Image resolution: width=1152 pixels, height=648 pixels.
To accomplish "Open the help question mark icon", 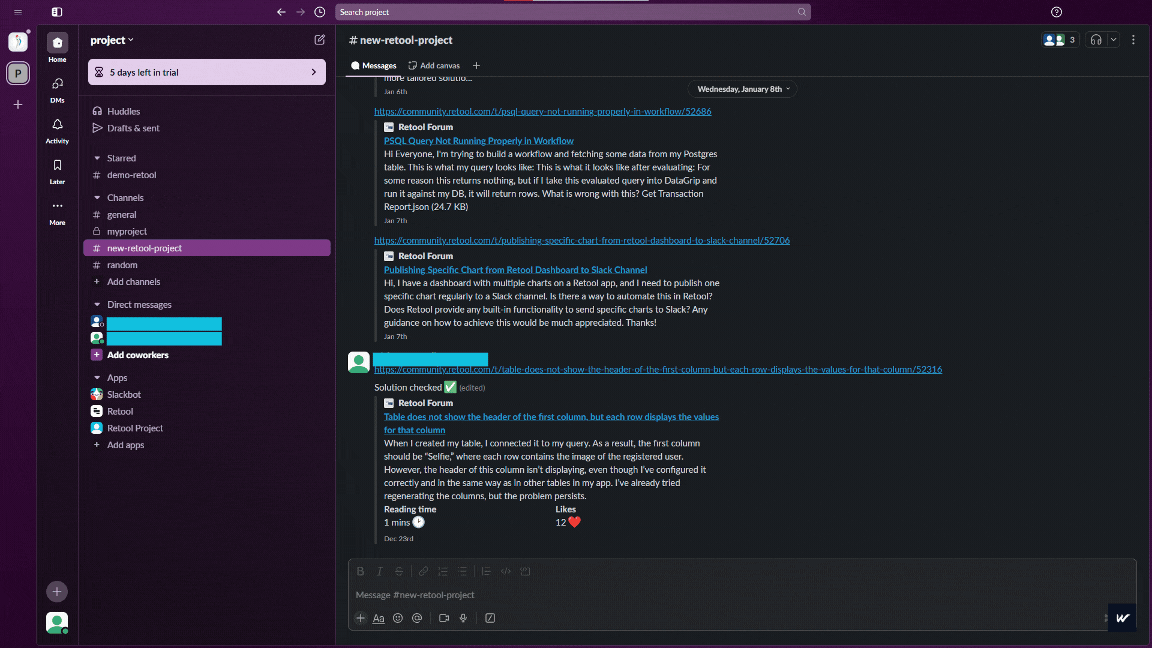I will click(x=1056, y=12).
